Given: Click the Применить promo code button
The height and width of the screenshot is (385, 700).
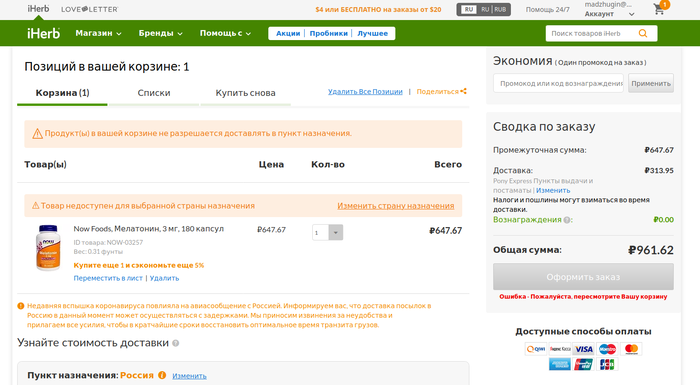Looking at the screenshot, I should tap(651, 84).
